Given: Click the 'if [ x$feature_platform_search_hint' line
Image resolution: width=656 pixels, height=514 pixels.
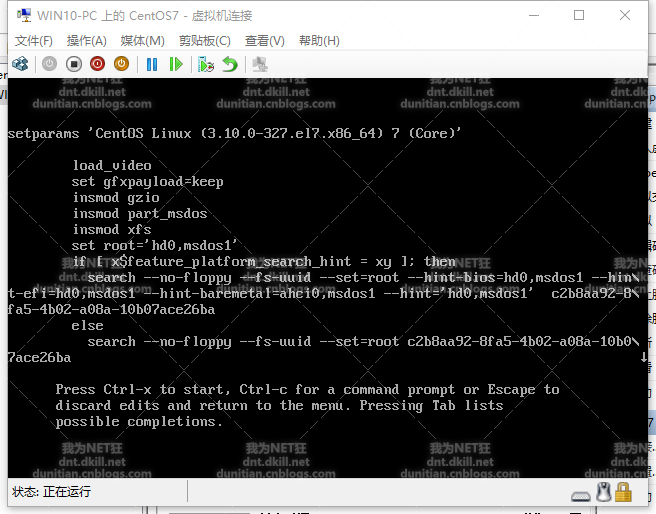Looking at the screenshot, I should point(264,261).
